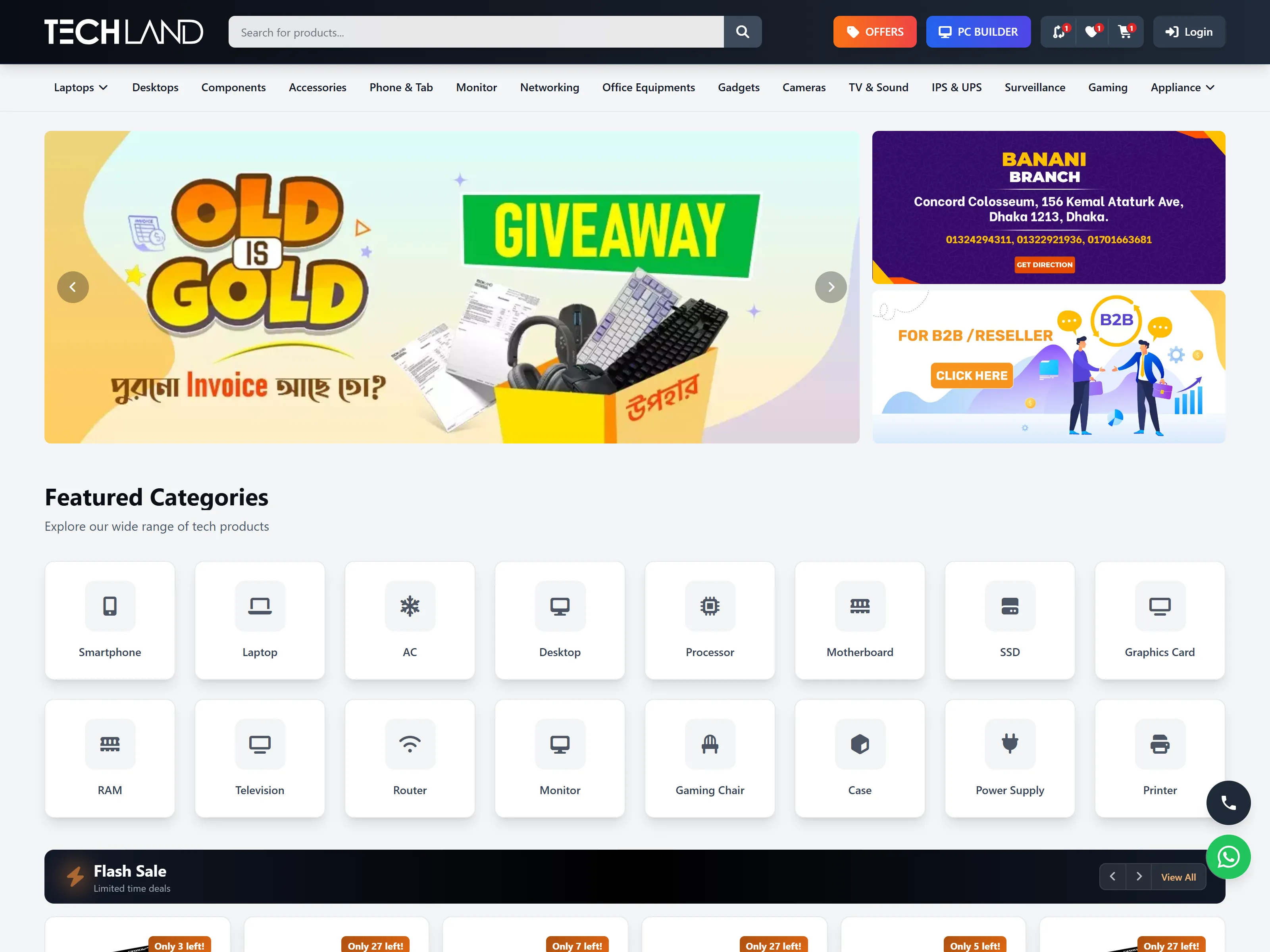Open the Printer category card
Viewport: 1270px width, 952px height.
(x=1160, y=758)
